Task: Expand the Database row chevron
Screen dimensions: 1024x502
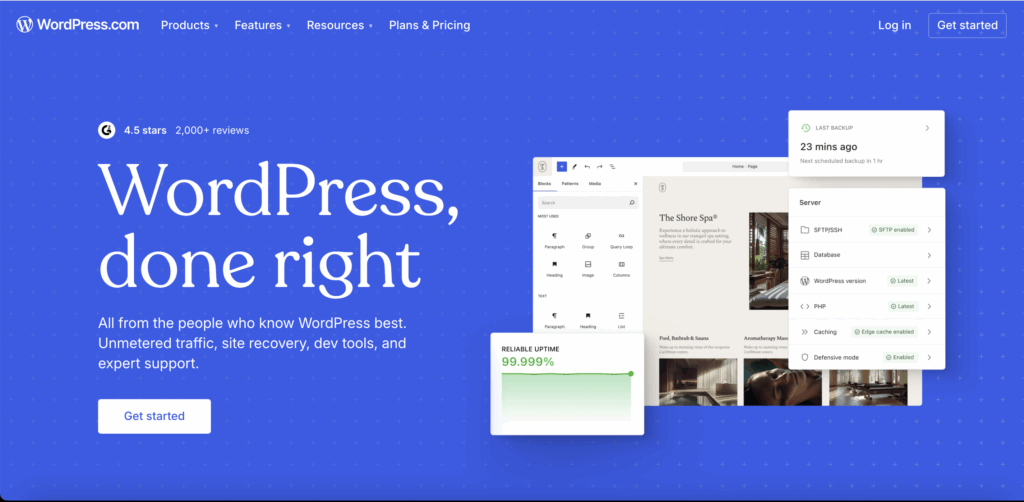Action: (929, 255)
